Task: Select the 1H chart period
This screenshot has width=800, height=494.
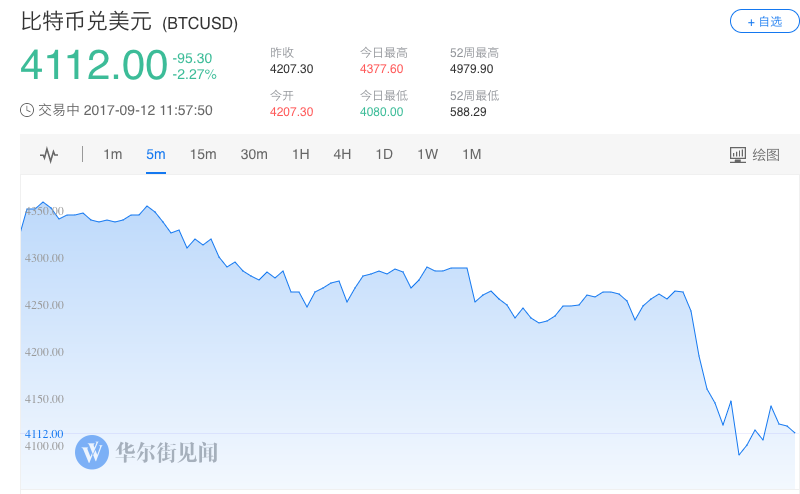Action: tap(300, 154)
